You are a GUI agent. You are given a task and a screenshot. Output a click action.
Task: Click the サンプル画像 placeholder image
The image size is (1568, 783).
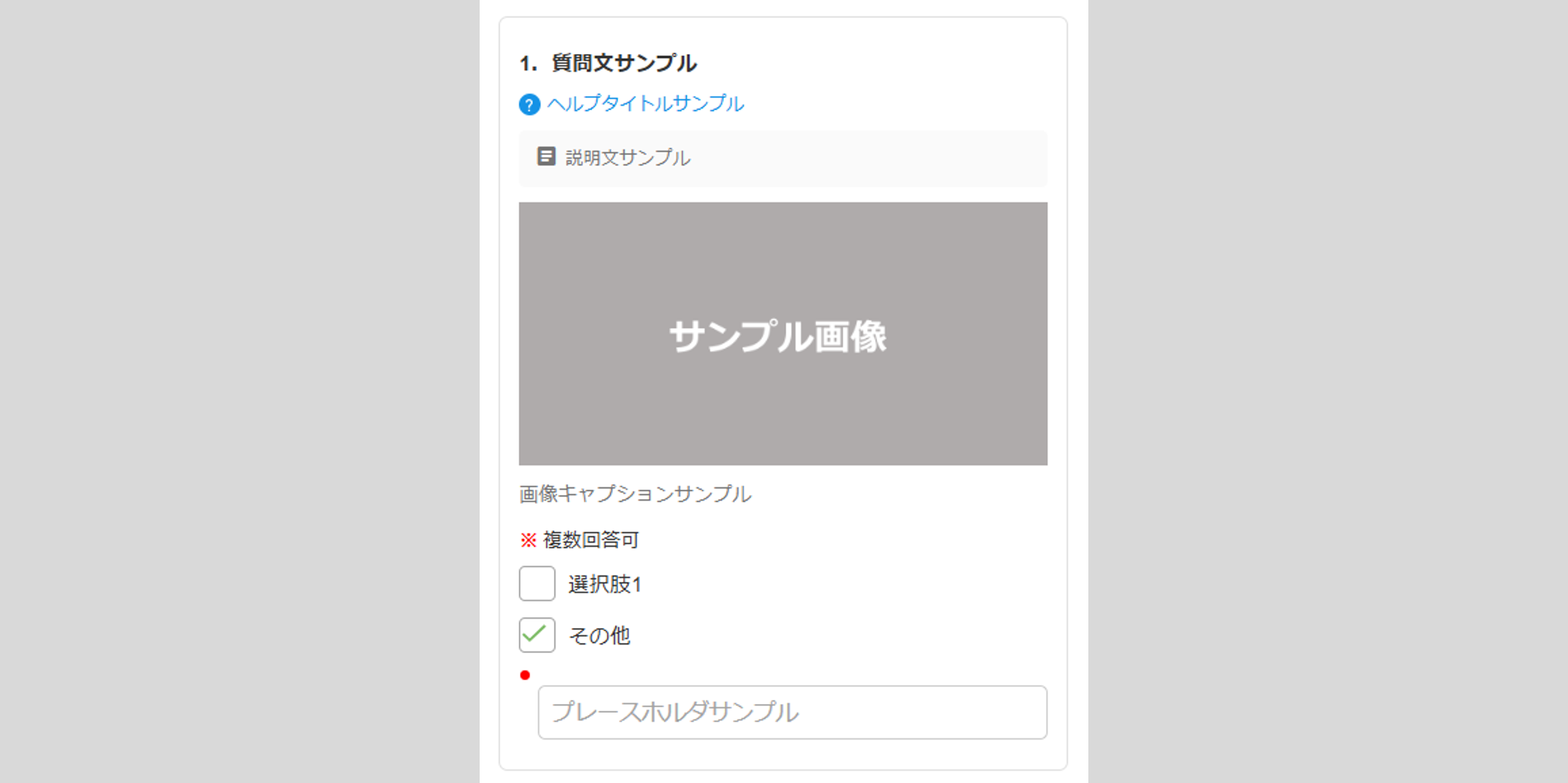tap(782, 334)
